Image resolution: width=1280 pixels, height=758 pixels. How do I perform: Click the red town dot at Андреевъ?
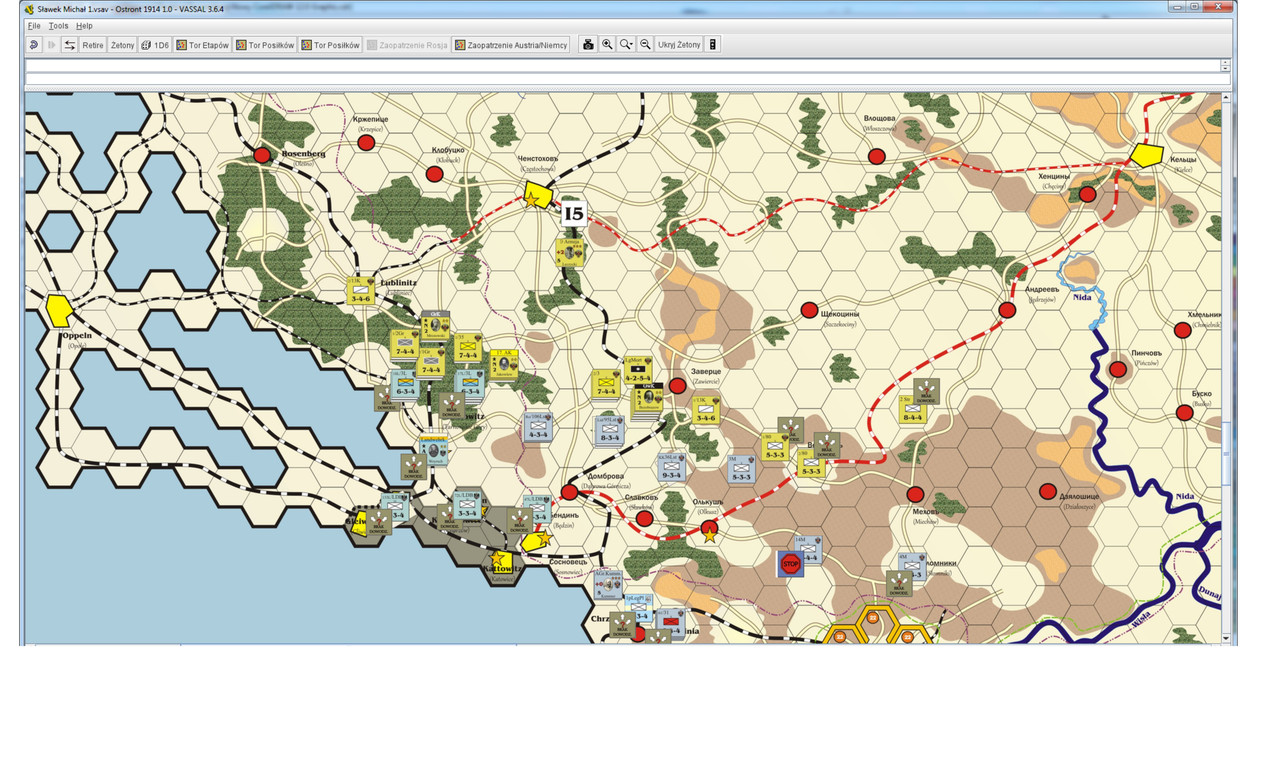1007,310
